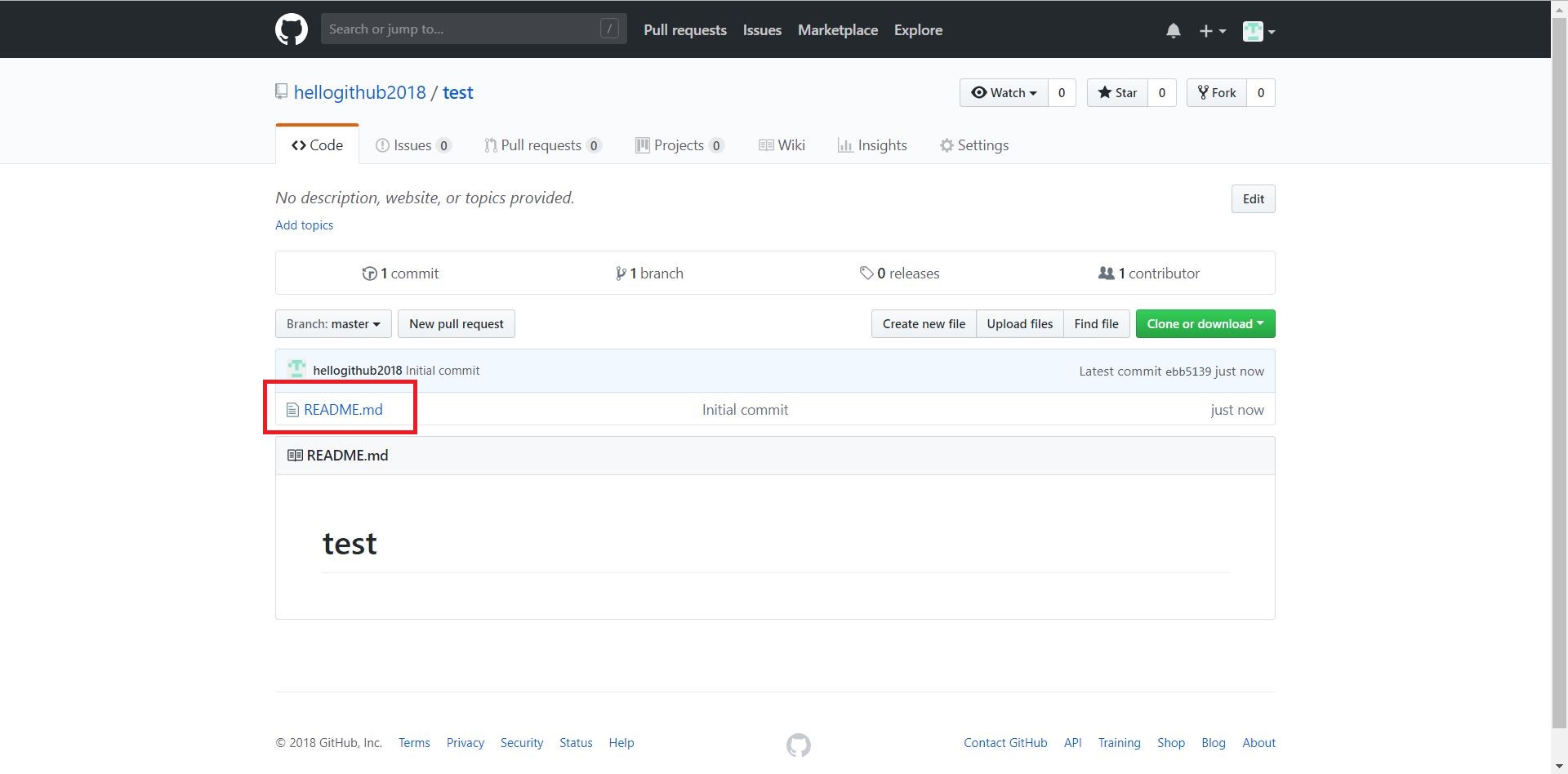The width and height of the screenshot is (1568, 774).
Task: Open the Privacy footer link
Action: point(465,743)
